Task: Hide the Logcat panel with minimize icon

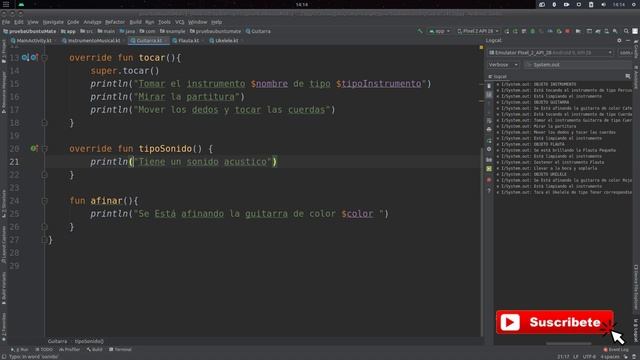Action: (628, 40)
